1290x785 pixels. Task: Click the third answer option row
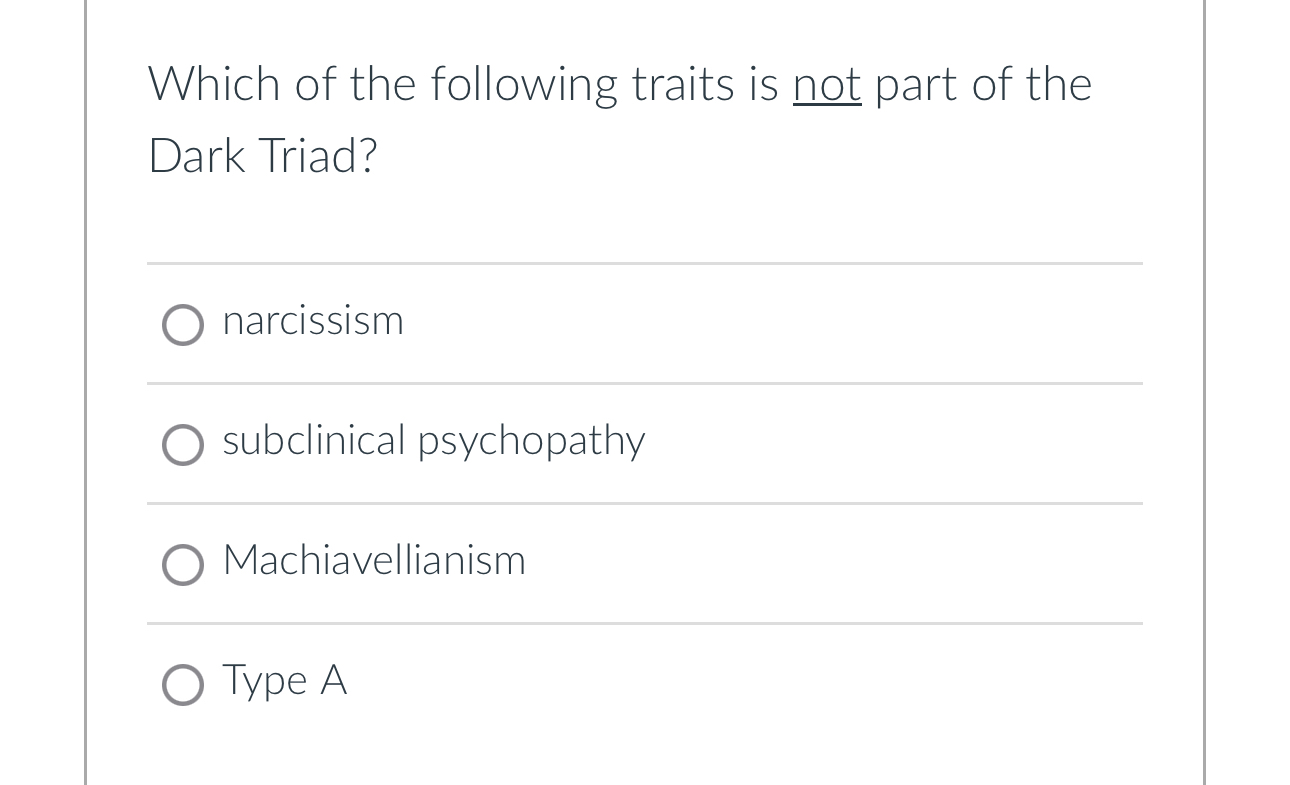click(x=645, y=563)
